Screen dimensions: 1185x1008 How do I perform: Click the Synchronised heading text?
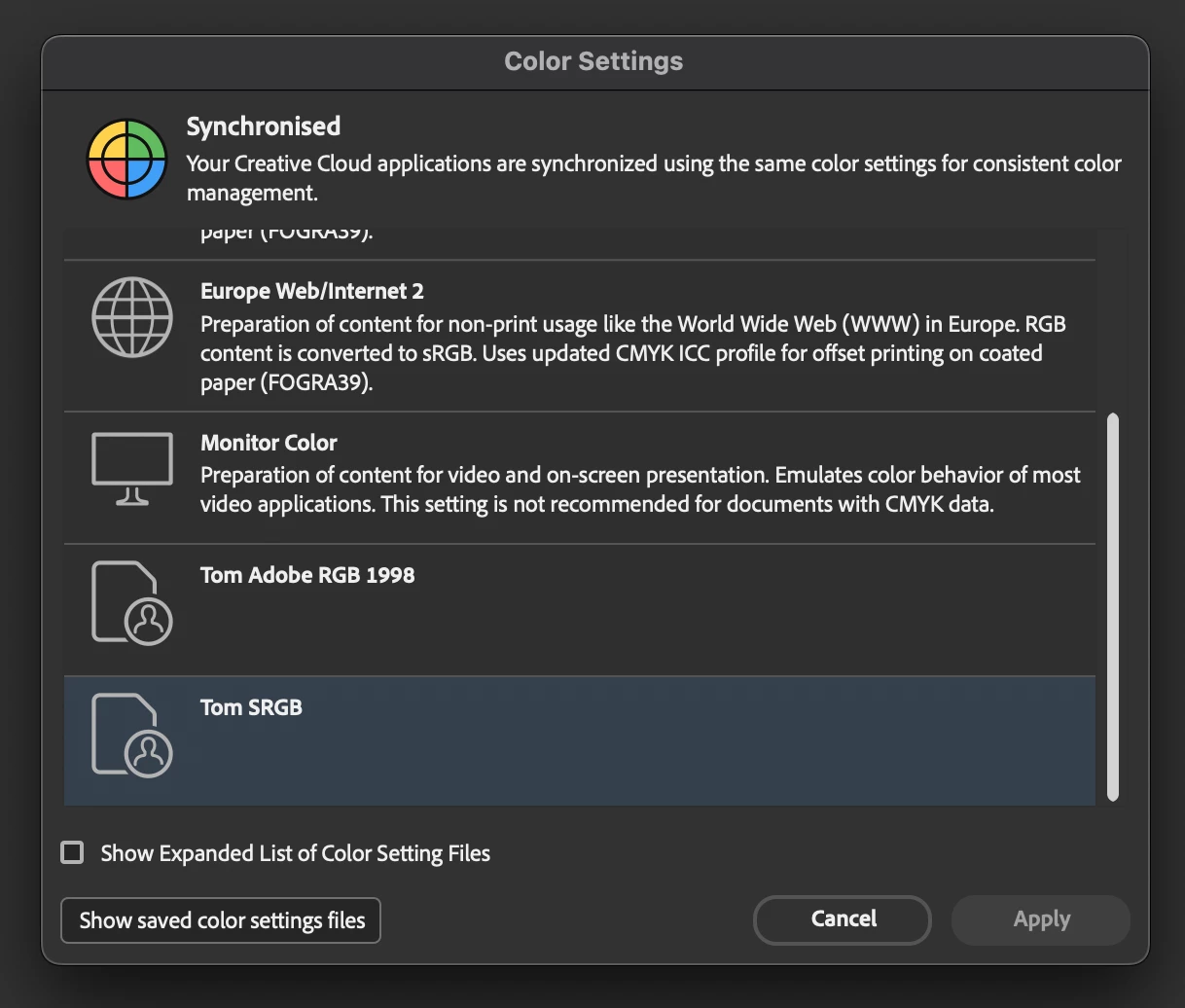click(x=264, y=126)
